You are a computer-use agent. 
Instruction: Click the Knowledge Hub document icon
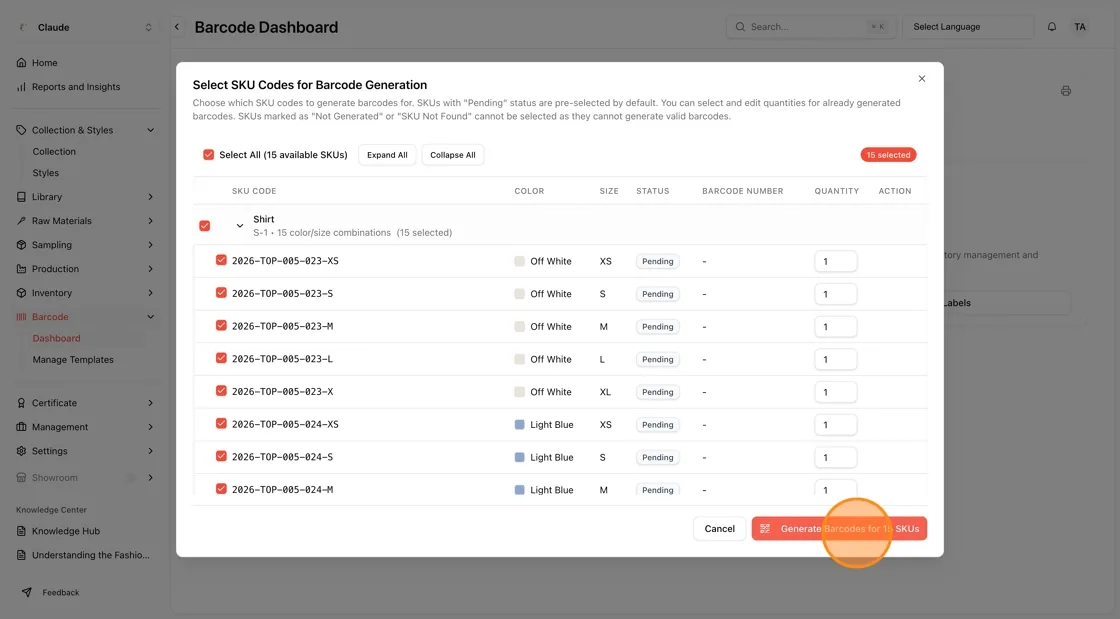coord(21,531)
